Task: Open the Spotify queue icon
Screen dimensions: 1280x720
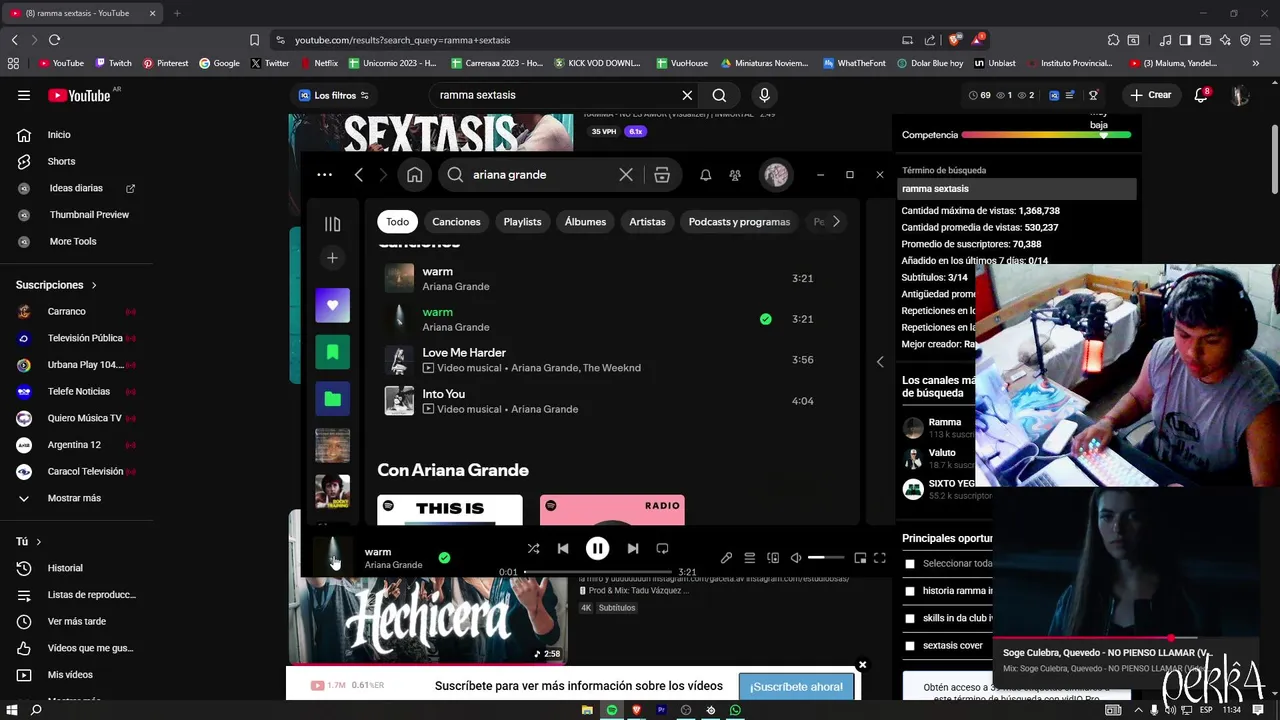Action: [749, 558]
